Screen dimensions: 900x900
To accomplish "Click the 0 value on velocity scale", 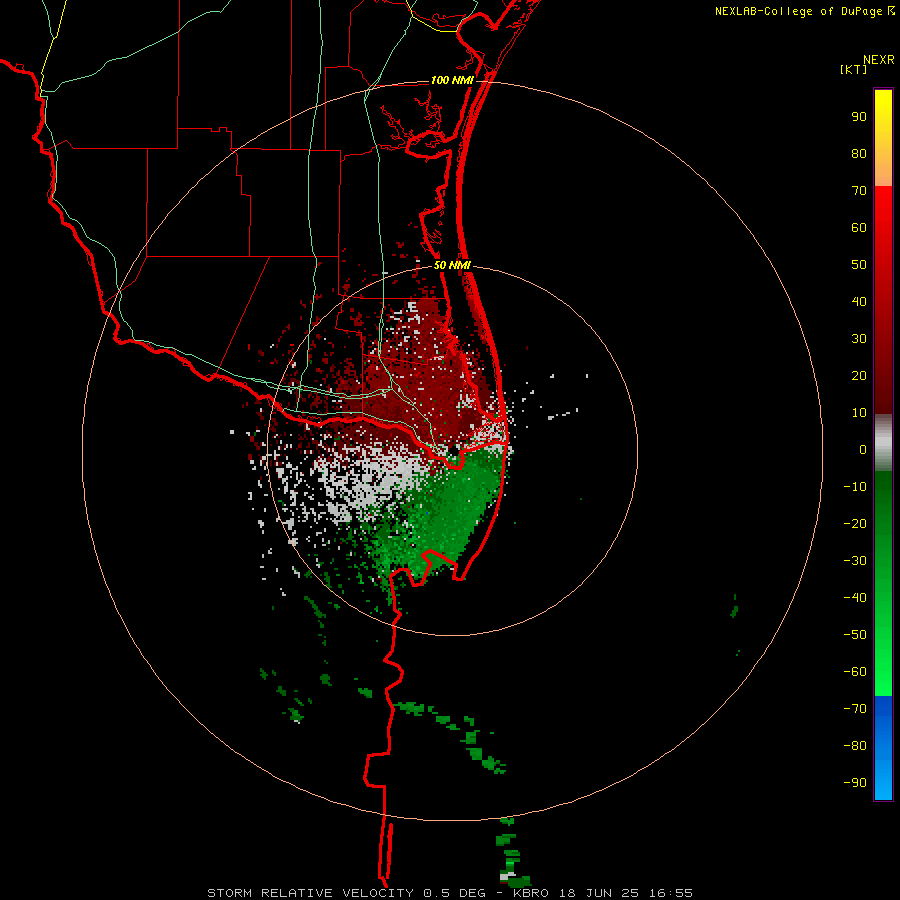I will coord(863,449).
